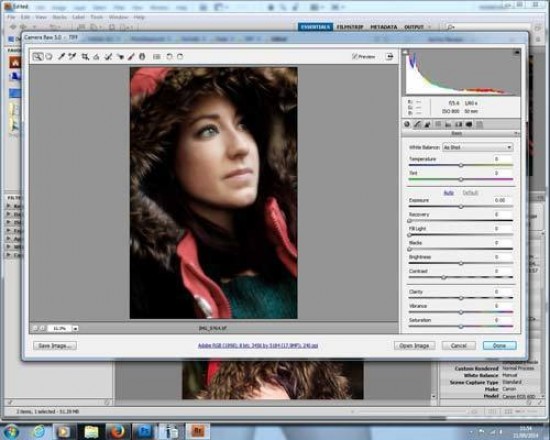Viewport: 550px width, 440px height.
Task: Uncheck the Preview checkbox
Action: pos(355,56)
